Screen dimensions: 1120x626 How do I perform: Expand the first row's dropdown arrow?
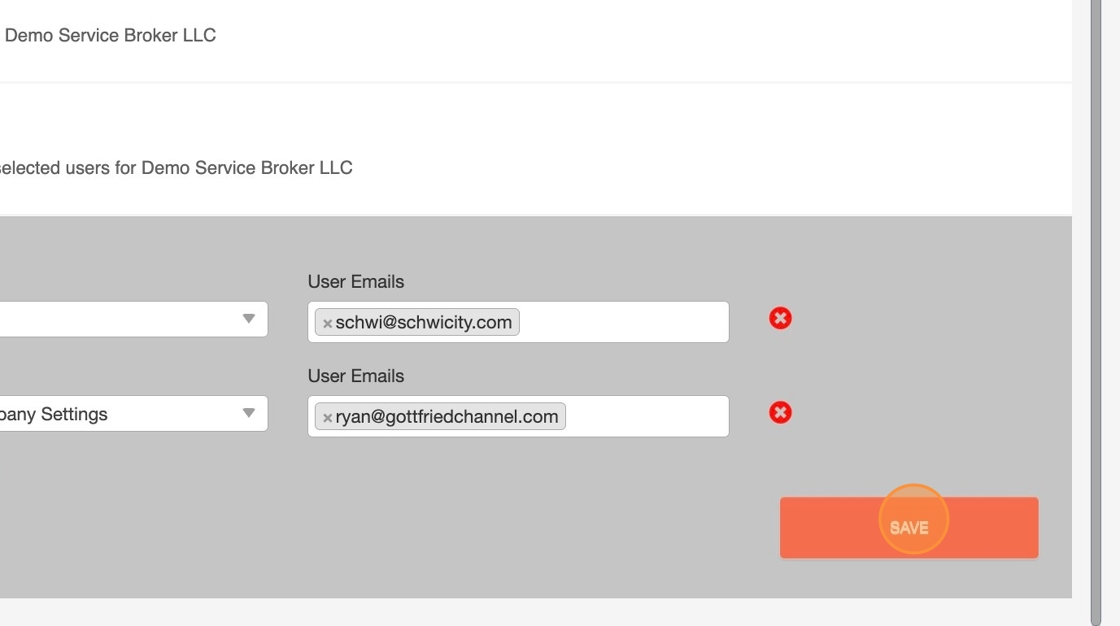click(249, 319)
